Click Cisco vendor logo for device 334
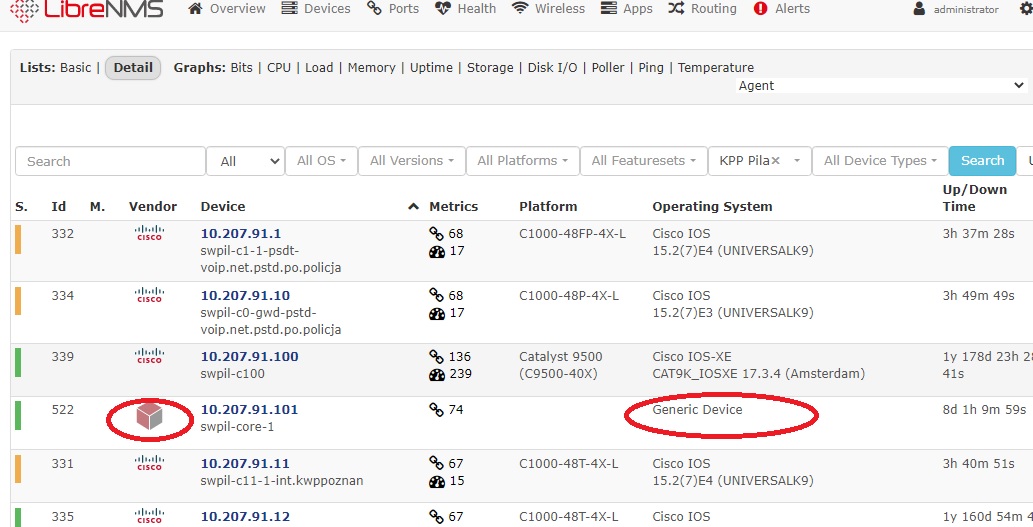This screenshot has height=527, width=1033. click(x=150, y=294)
